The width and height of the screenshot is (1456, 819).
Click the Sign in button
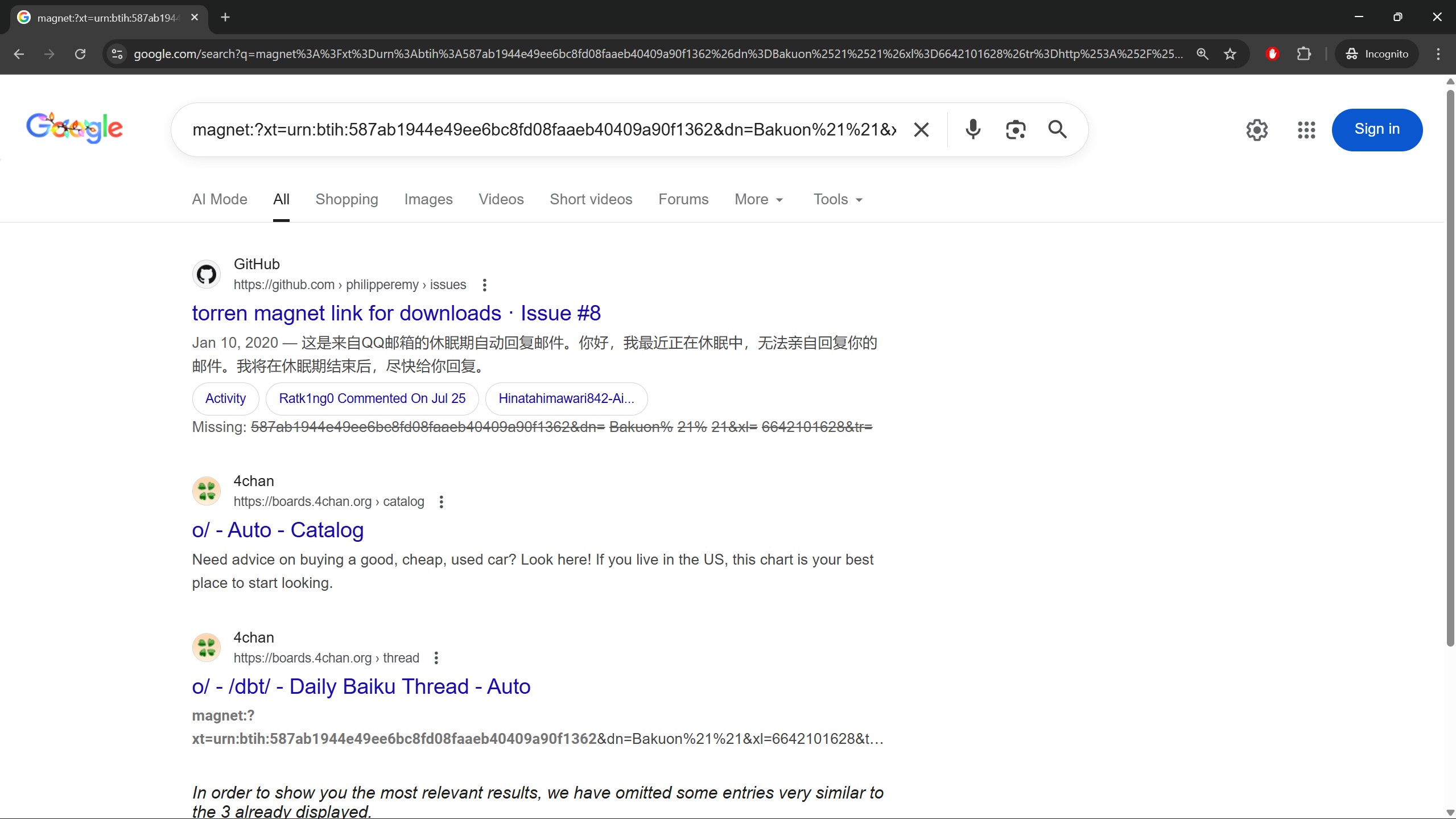click(x=1376, y=130)
